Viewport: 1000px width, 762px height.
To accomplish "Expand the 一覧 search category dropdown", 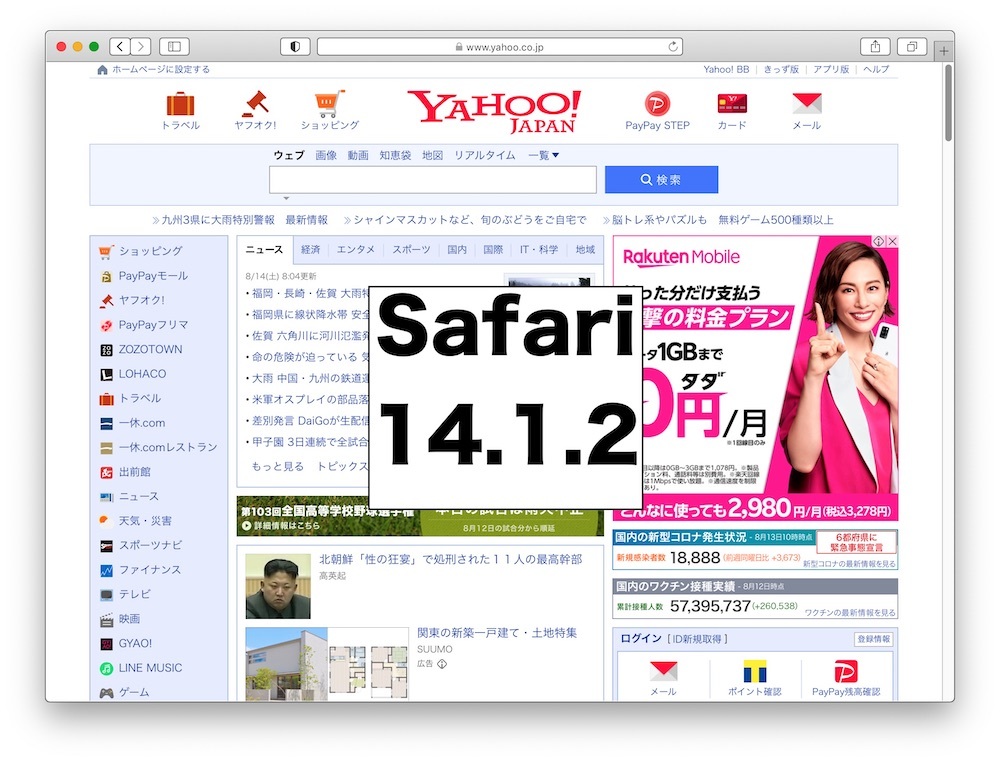I will click(x=543, y=155).
